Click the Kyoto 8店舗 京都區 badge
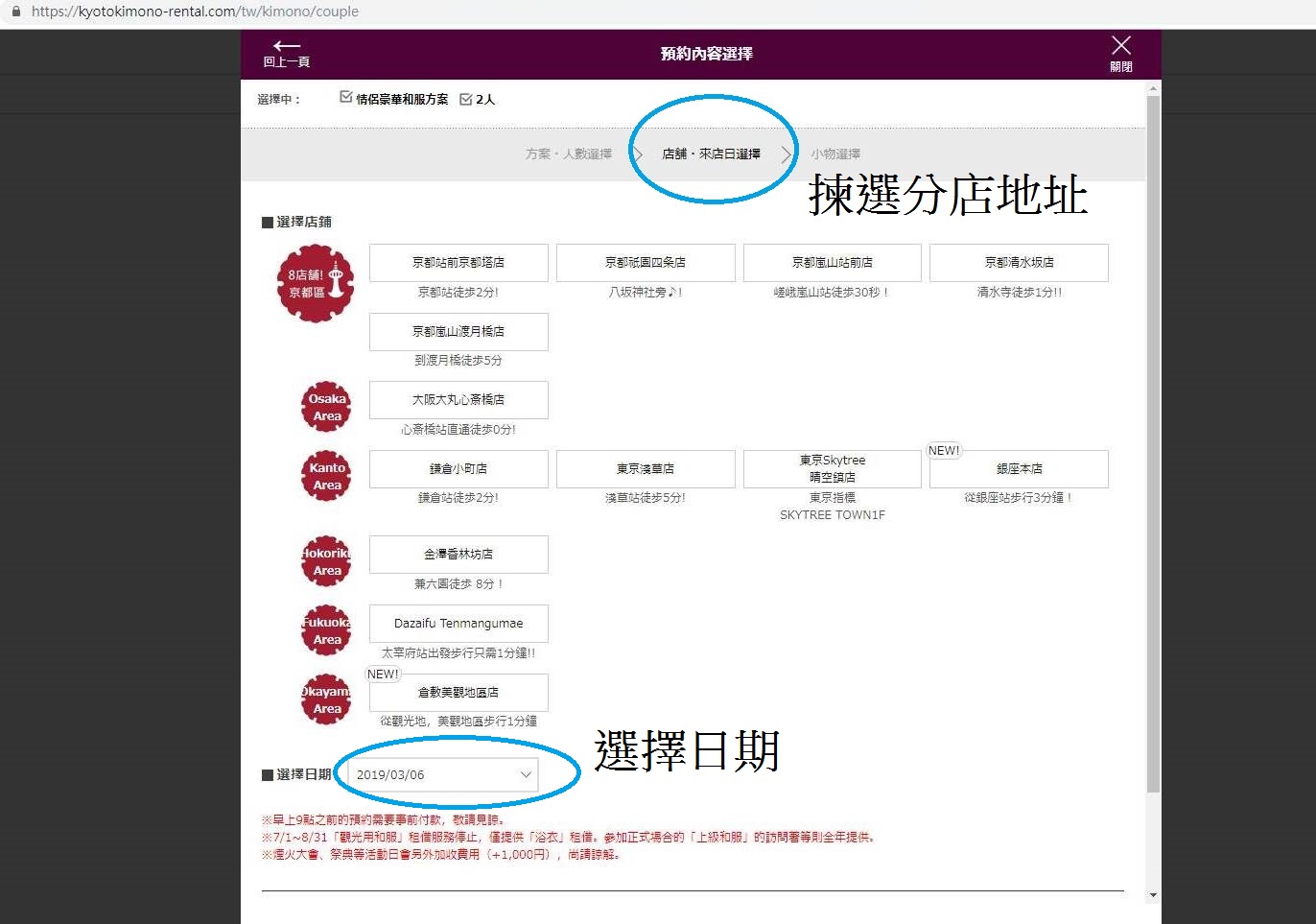The width and height of the screenshot is (1316, 924). pos(316,284)
